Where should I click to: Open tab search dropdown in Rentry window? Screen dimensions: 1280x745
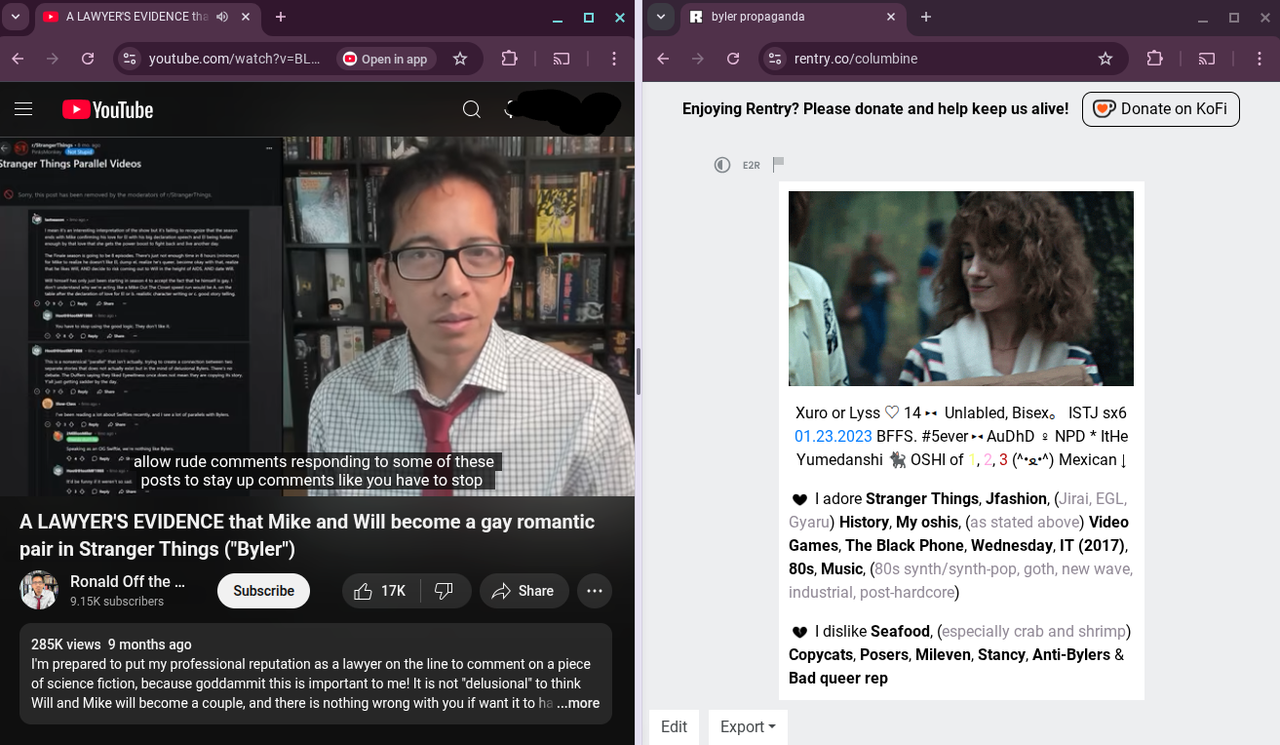coord(659,17)
